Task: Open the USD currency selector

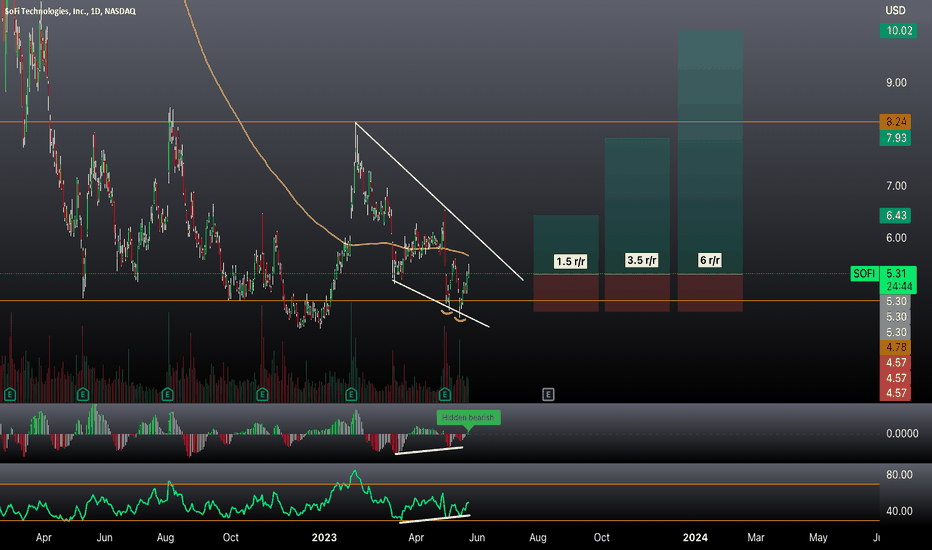Action: [895, 10]
